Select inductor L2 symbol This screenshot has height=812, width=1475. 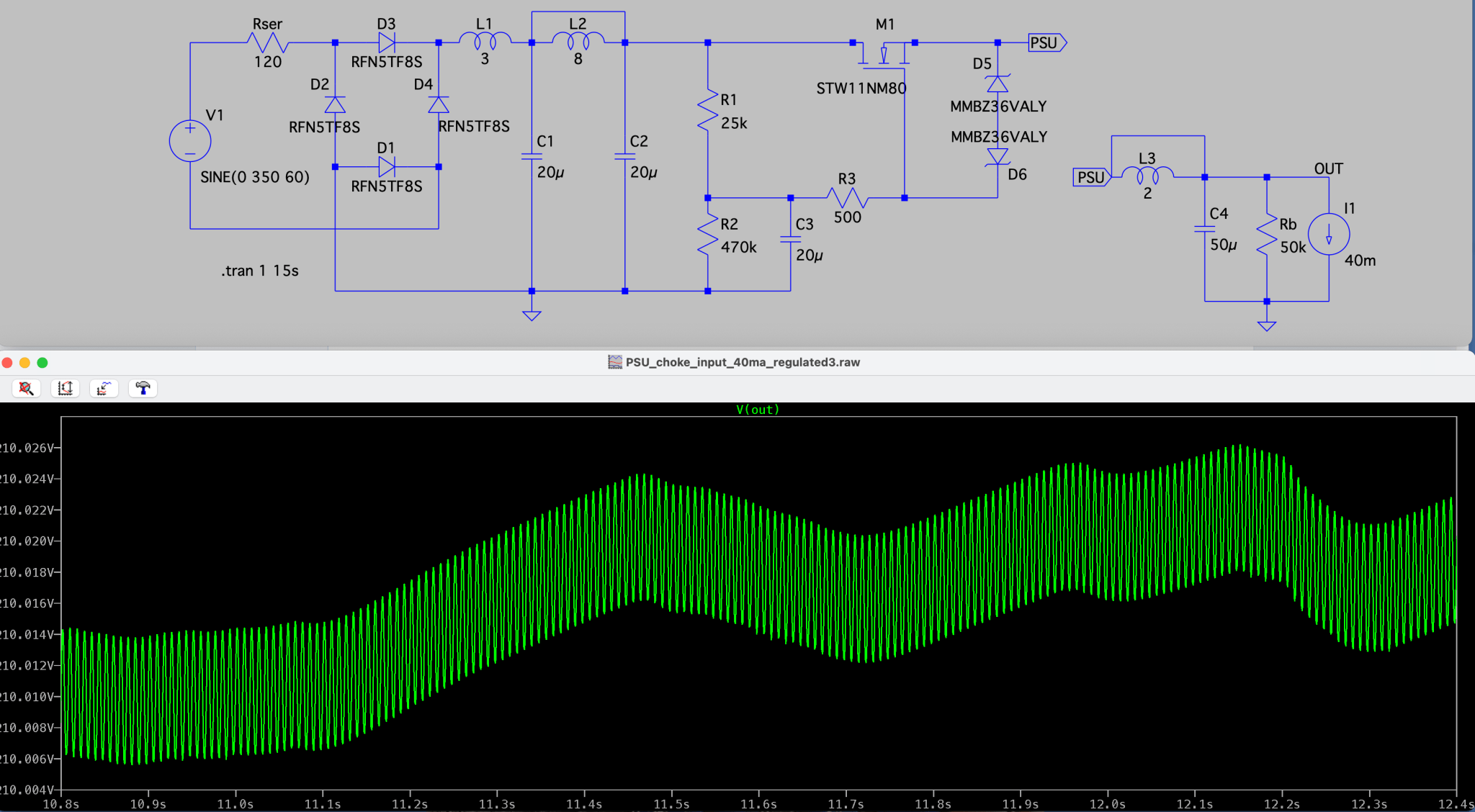pos(578,40)
